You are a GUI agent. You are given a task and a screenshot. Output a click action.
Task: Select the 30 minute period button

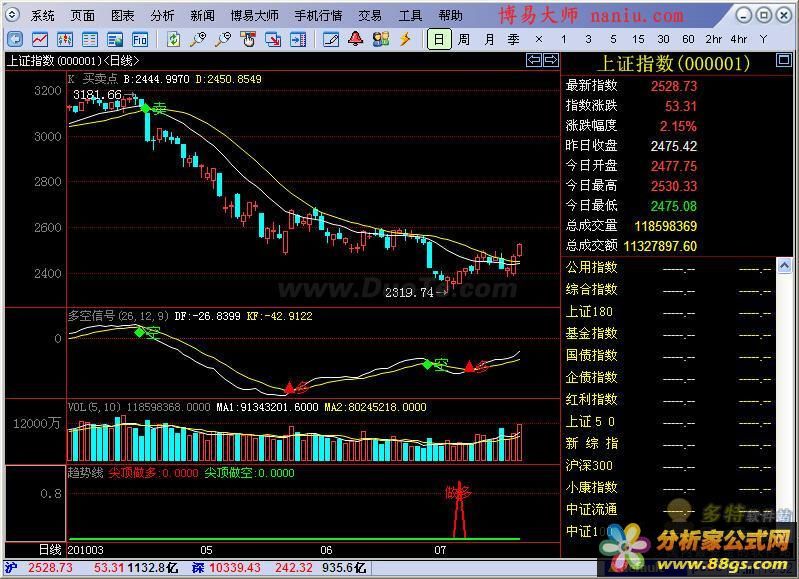pos(663,39)
